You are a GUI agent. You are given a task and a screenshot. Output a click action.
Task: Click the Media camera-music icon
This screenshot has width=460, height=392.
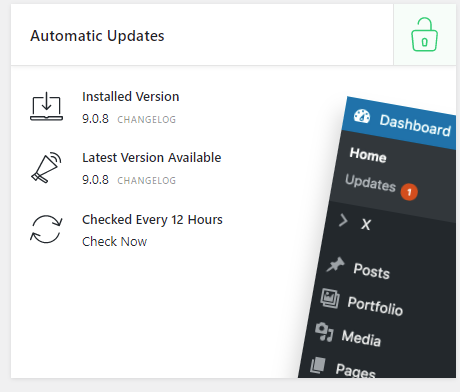coord(324,332)
